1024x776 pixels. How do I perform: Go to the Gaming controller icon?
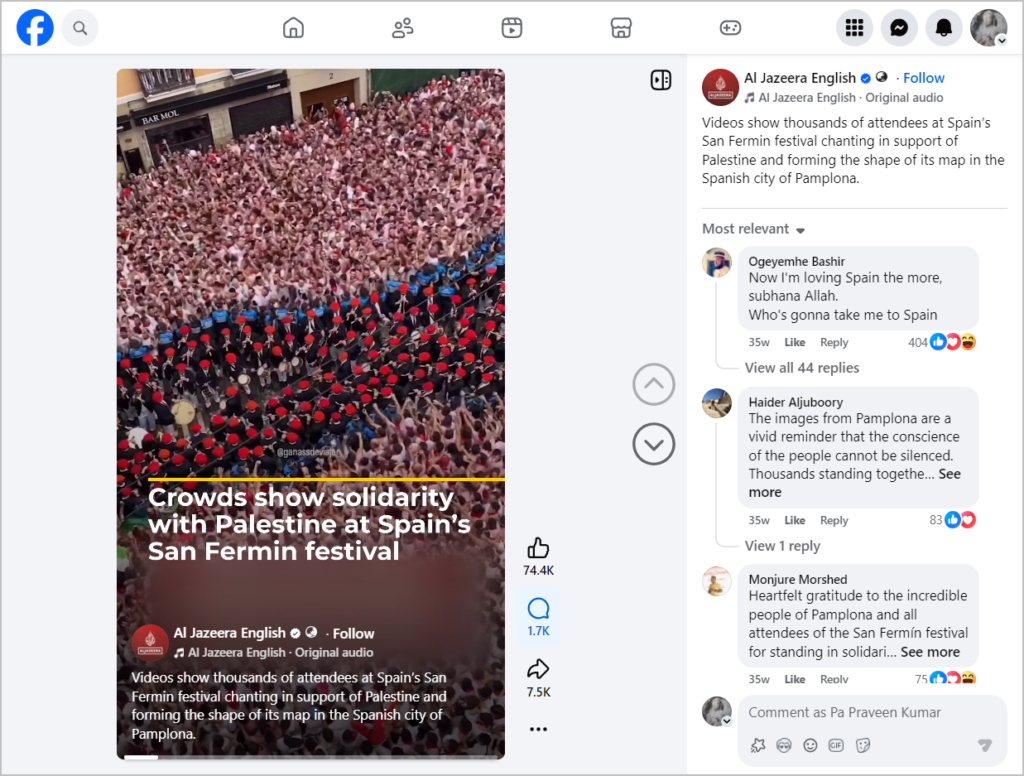point(730,28)
